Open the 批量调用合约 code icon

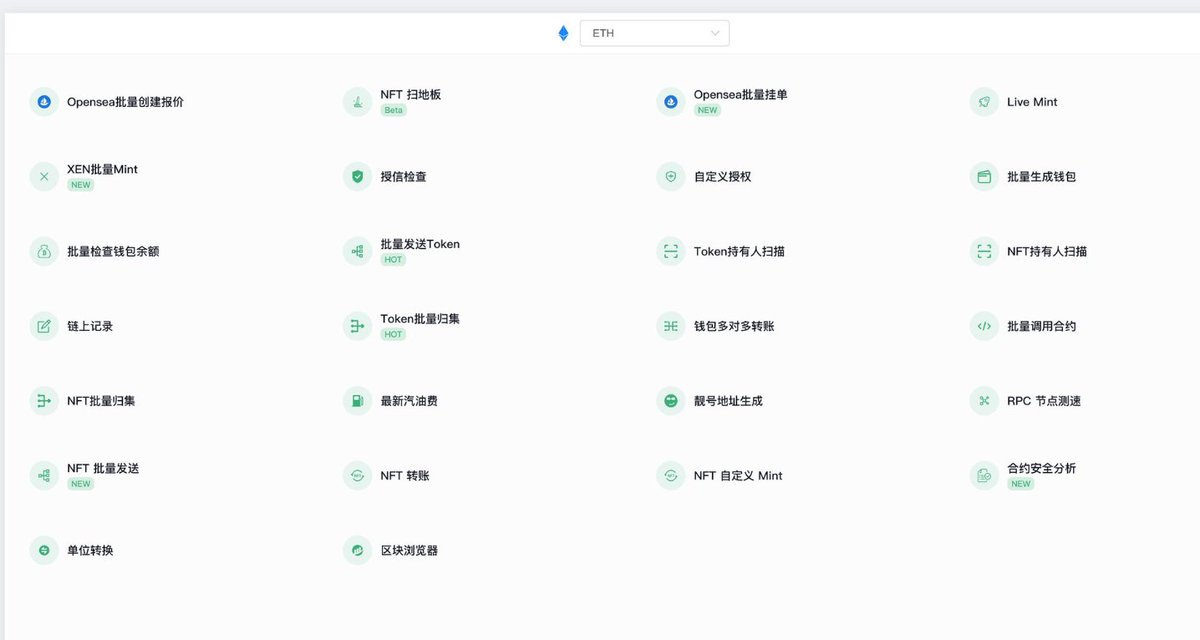984,326
